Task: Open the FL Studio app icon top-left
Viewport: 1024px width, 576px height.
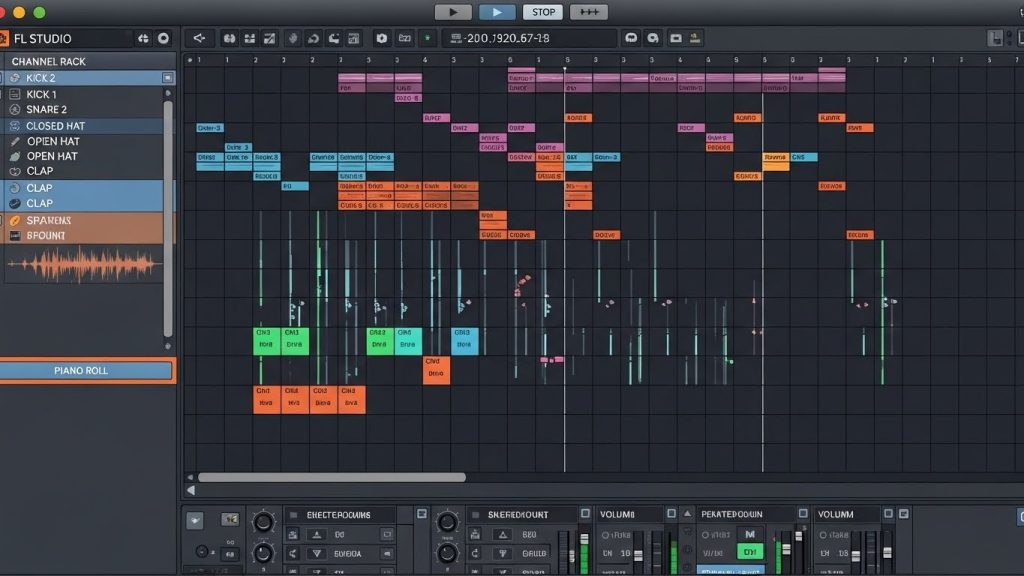Action: tap(7, 38)
